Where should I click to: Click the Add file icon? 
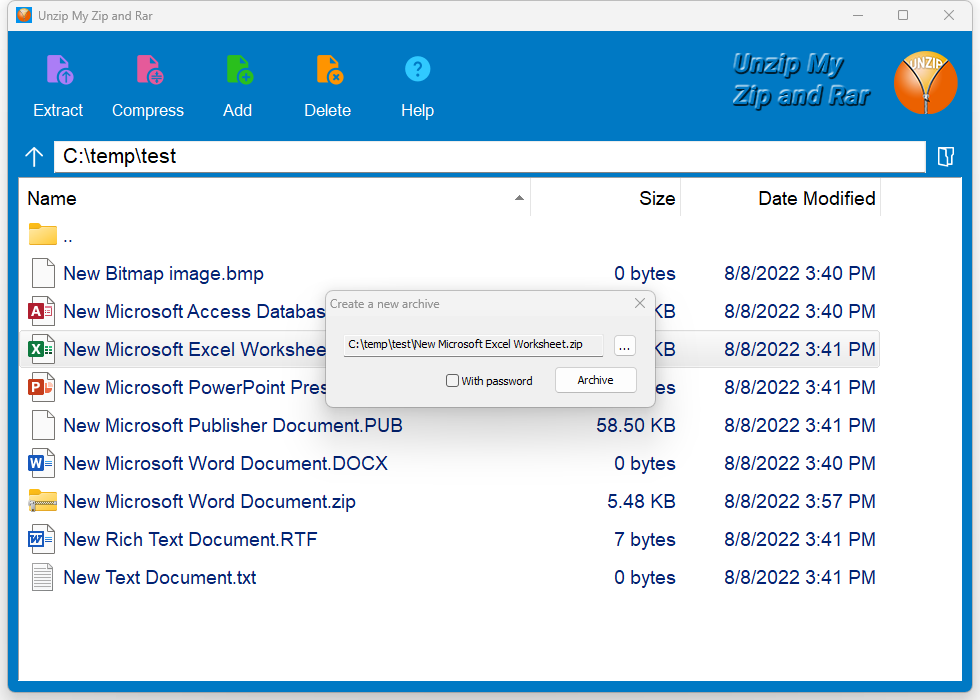tap(239, 69)
